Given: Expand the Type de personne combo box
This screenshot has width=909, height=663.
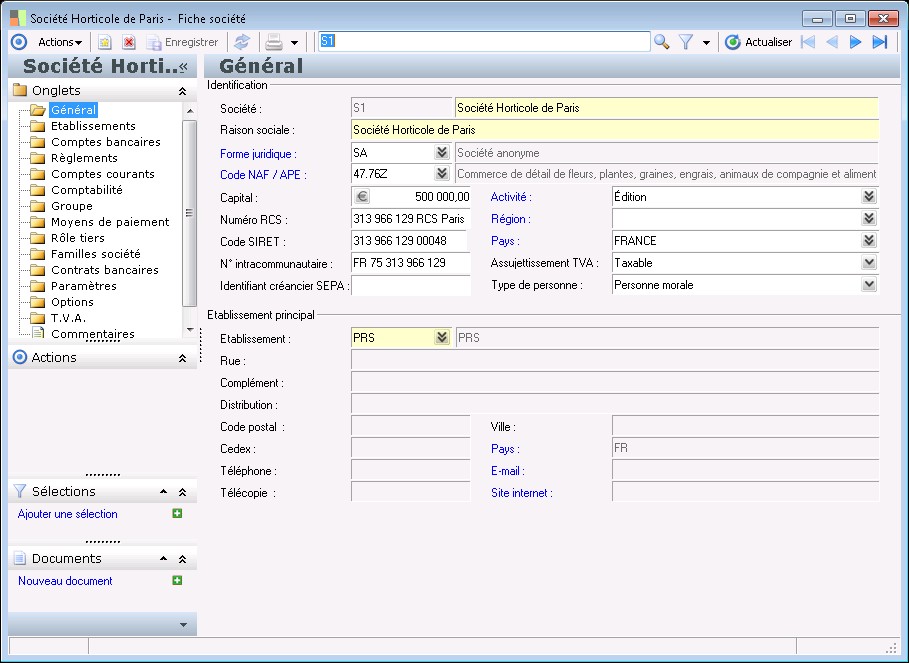Looking at the screenshot, I should point(868,285).
